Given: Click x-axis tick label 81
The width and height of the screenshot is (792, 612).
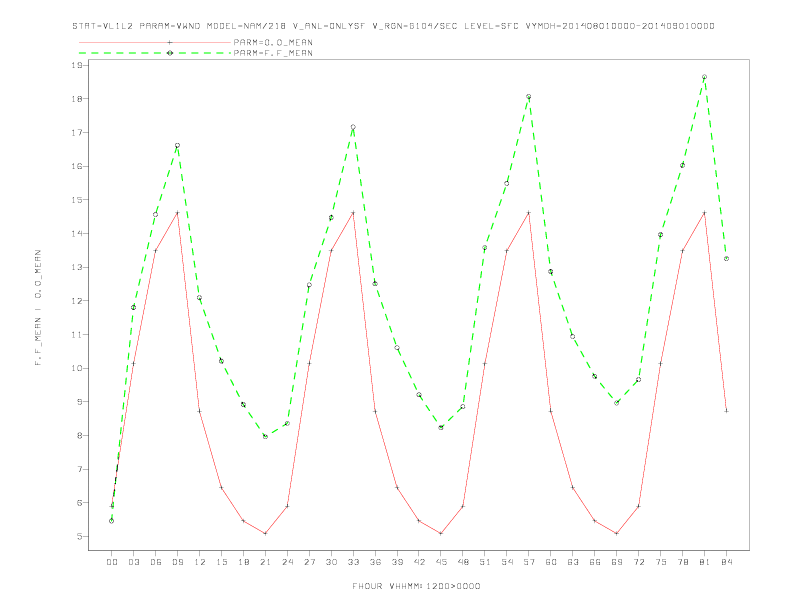Looking at the screenshot, I should [705, 562].
